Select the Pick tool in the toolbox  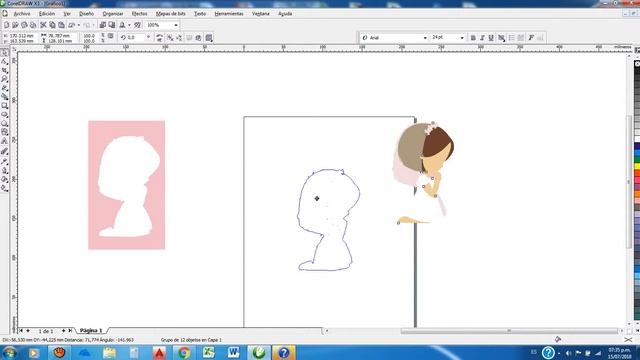[4, 53]
